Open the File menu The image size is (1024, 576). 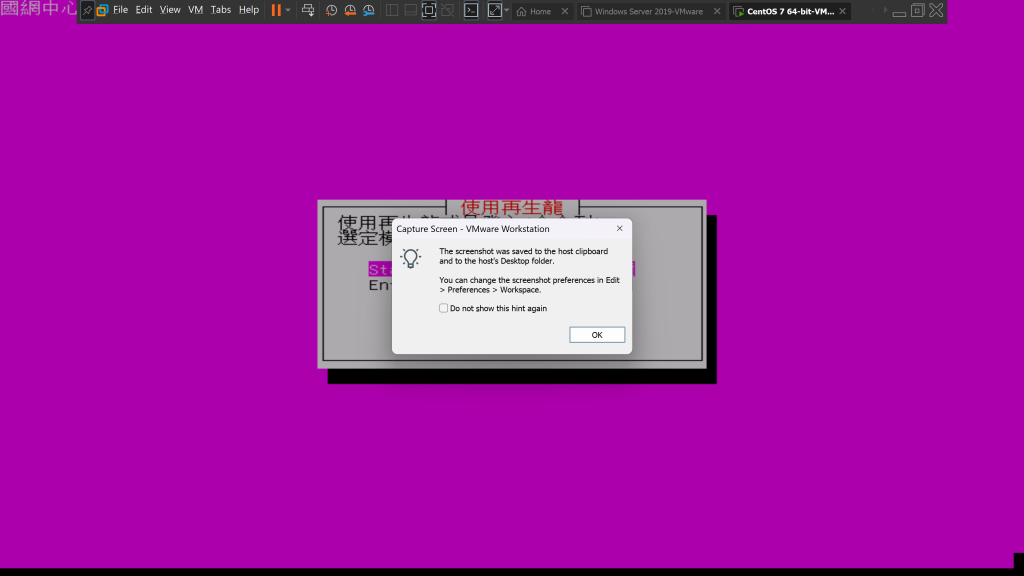(x=120, y=10)
